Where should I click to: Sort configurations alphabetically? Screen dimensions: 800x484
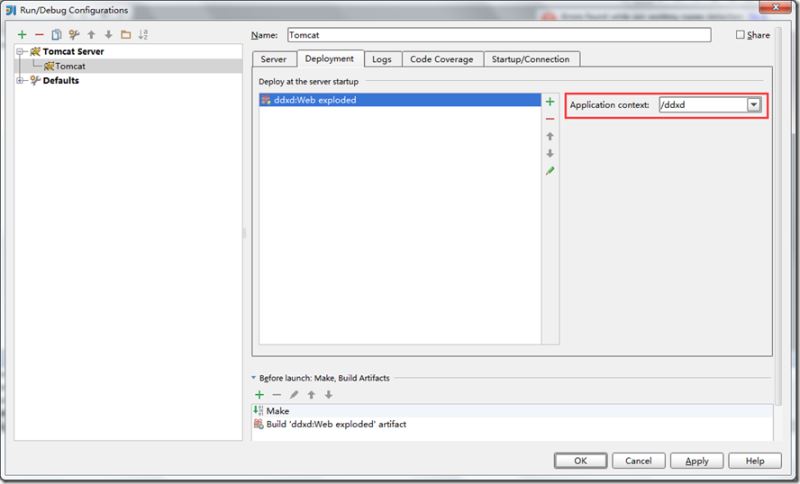tap(143, 35)
